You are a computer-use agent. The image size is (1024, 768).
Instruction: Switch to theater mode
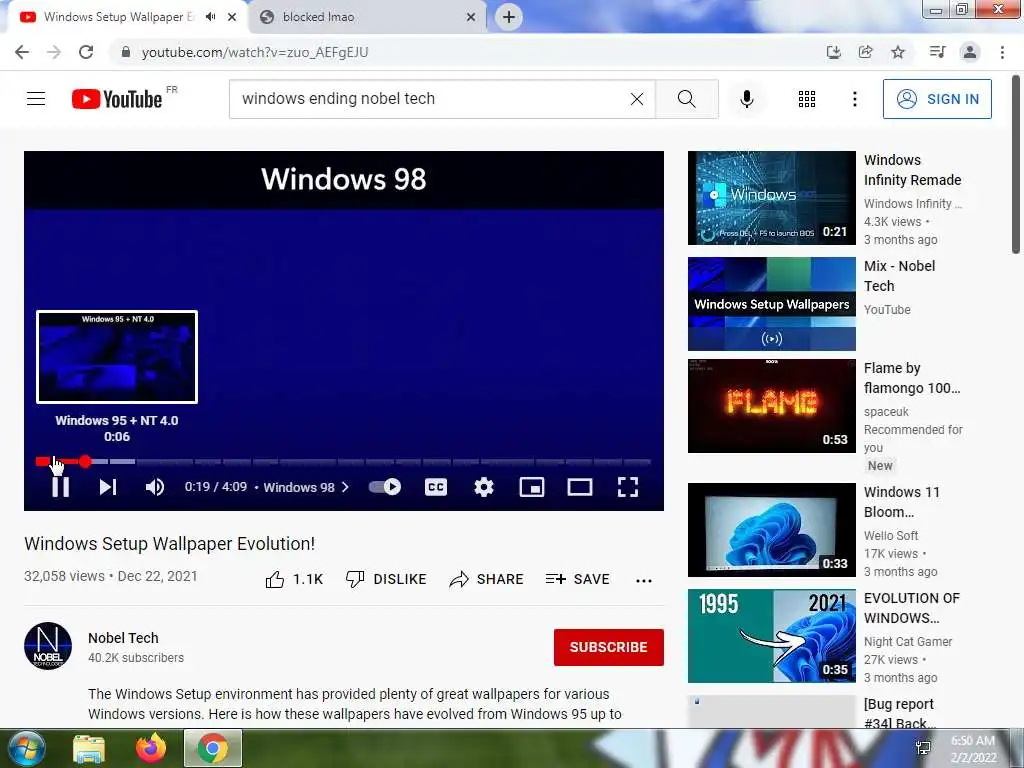580,487
